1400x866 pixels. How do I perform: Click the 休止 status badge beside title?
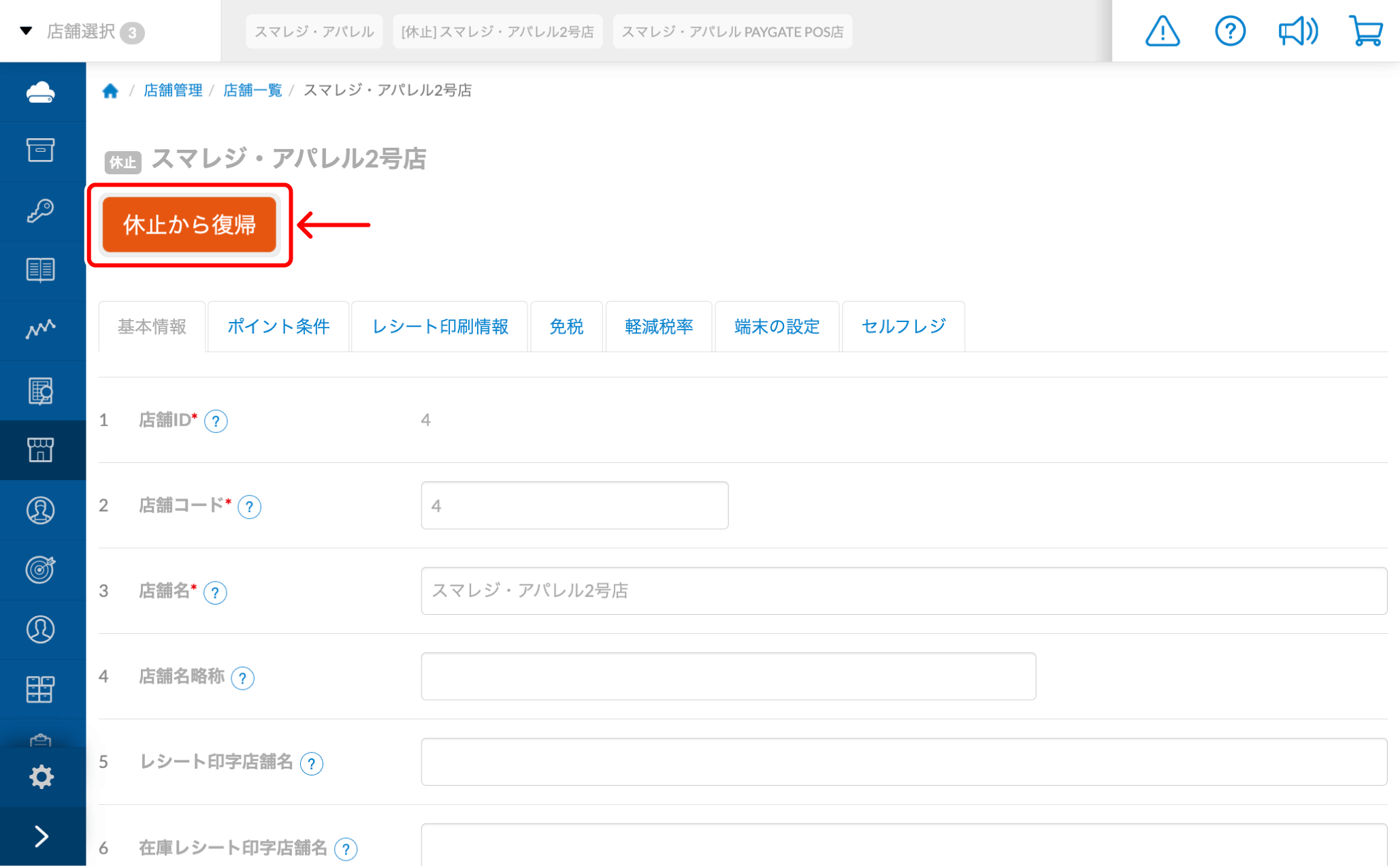pyautogui.click(x=123, y=162)
